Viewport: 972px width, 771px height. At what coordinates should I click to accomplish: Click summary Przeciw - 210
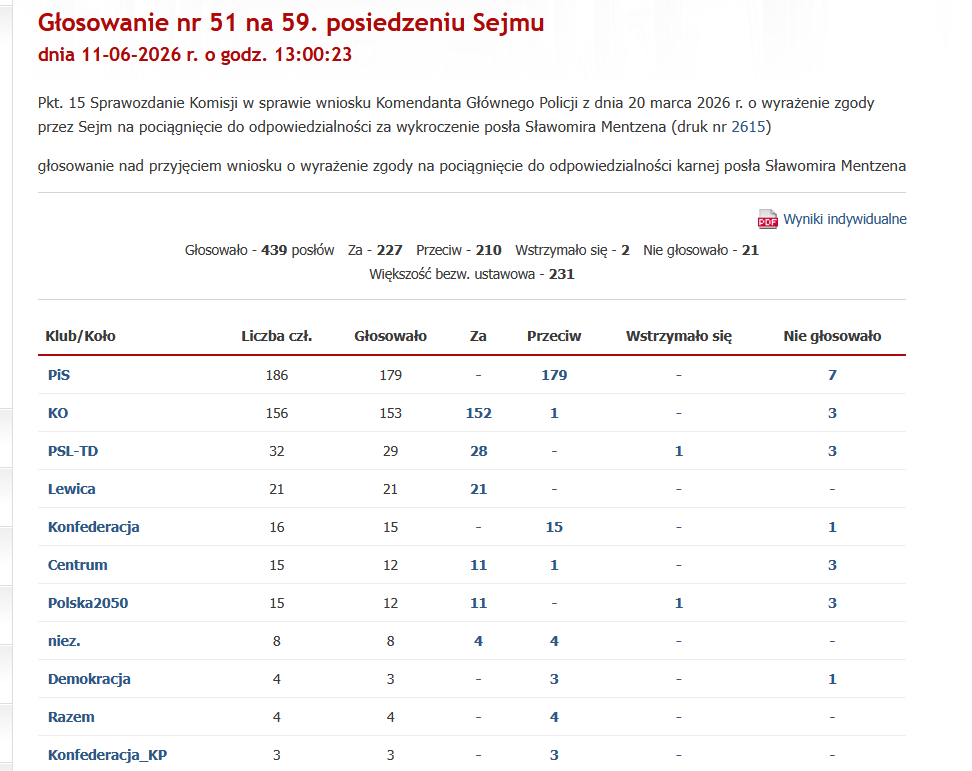pos(459,250)
